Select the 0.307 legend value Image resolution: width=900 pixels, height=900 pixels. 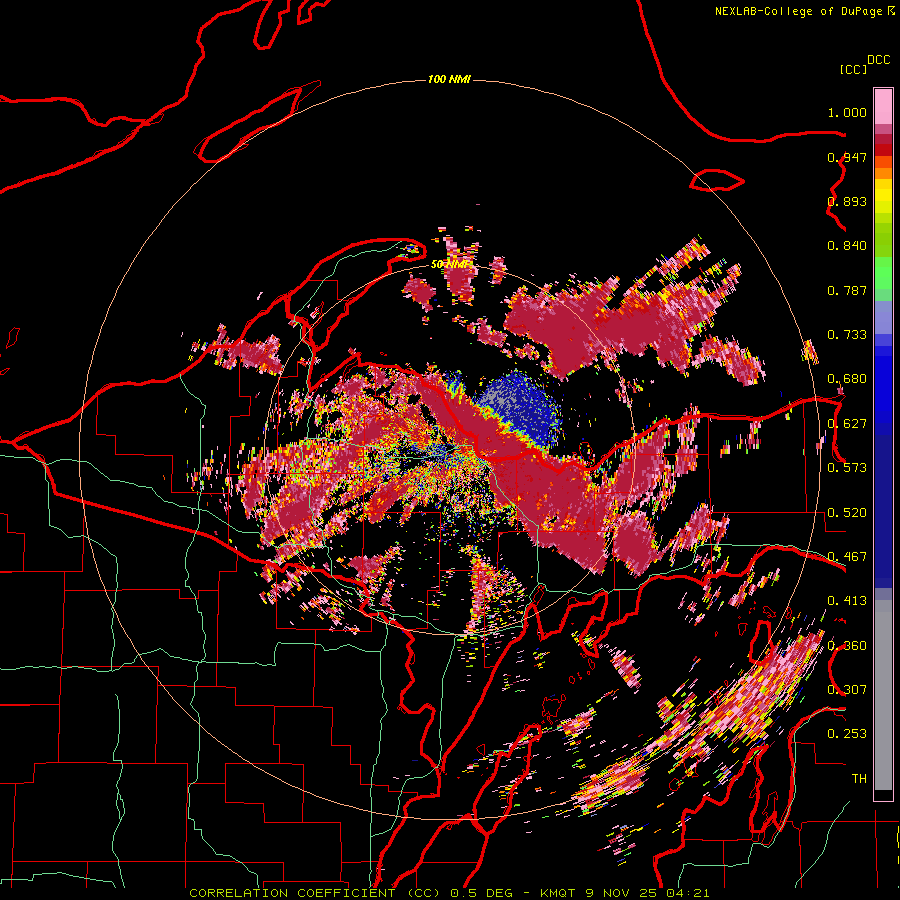coord(847,690)
